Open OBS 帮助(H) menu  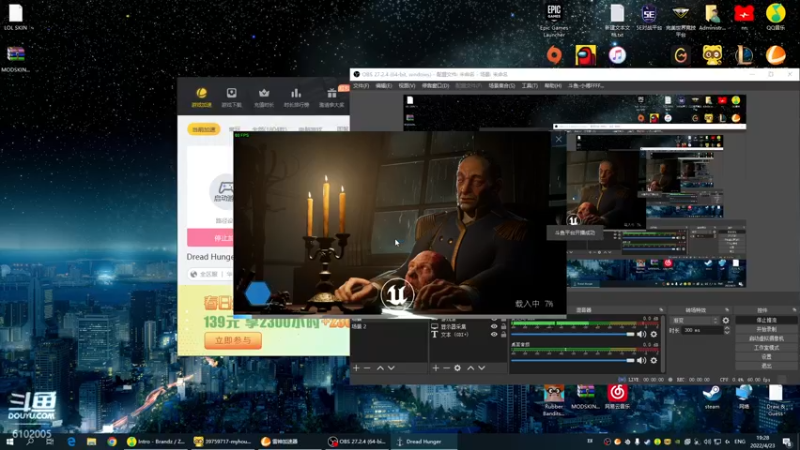553,86
